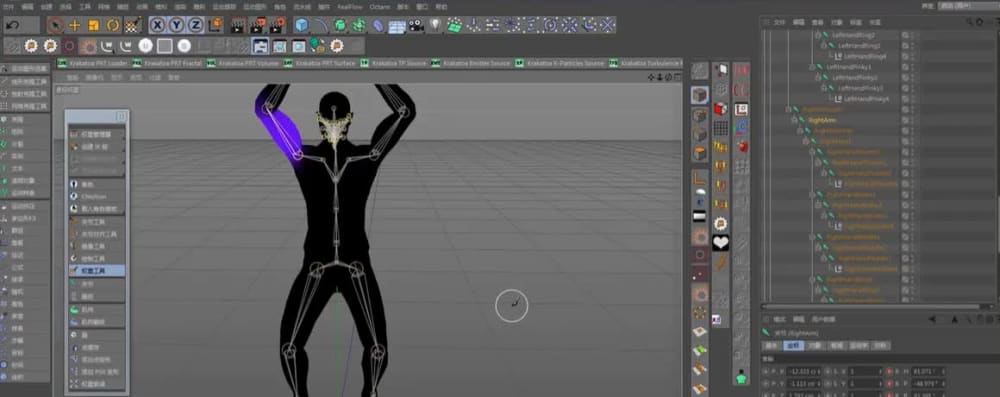Open the purple Deformer objects icon
1000x397 pixels.
click(378, 25)
